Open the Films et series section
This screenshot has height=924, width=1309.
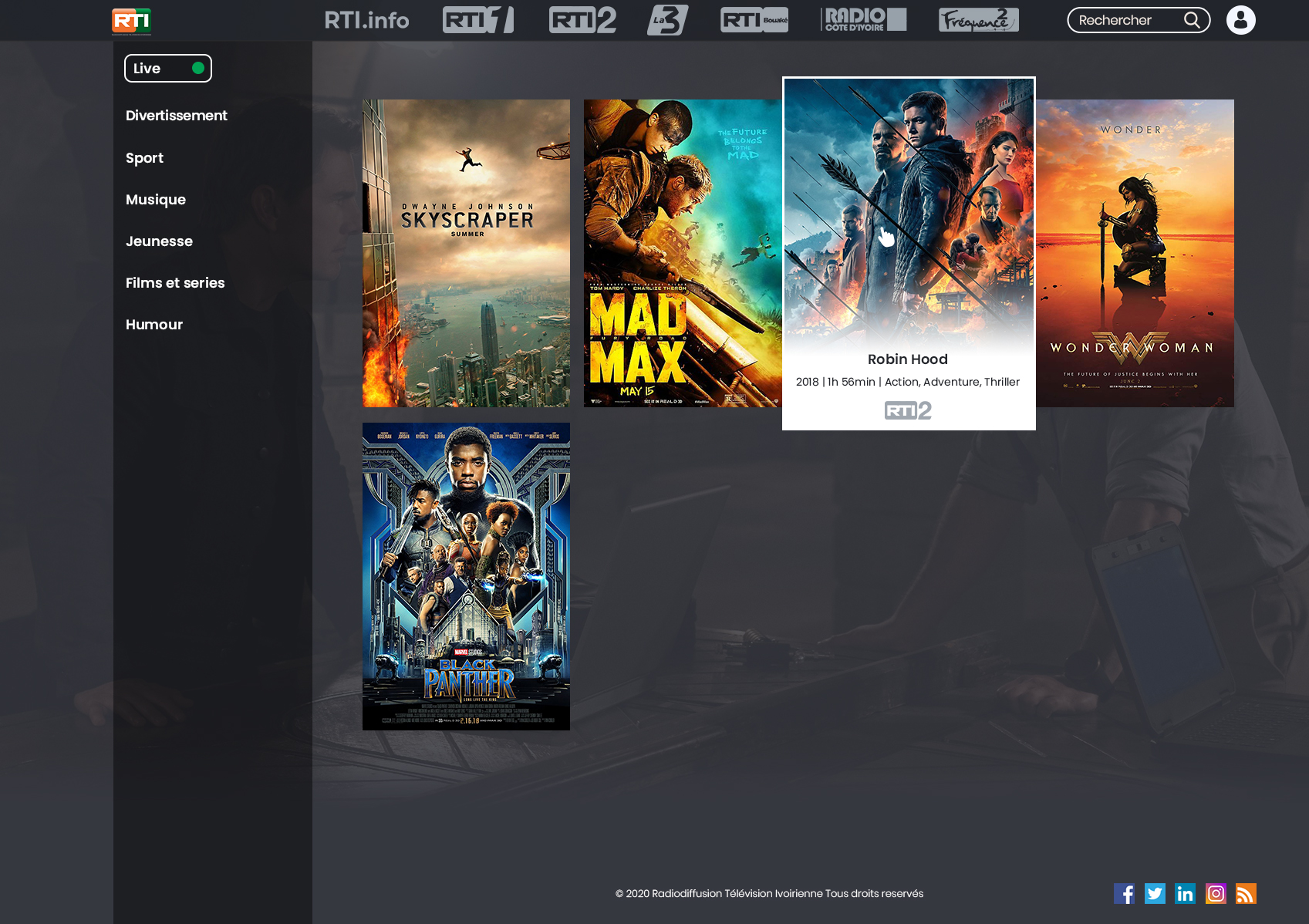coord(175,283)
